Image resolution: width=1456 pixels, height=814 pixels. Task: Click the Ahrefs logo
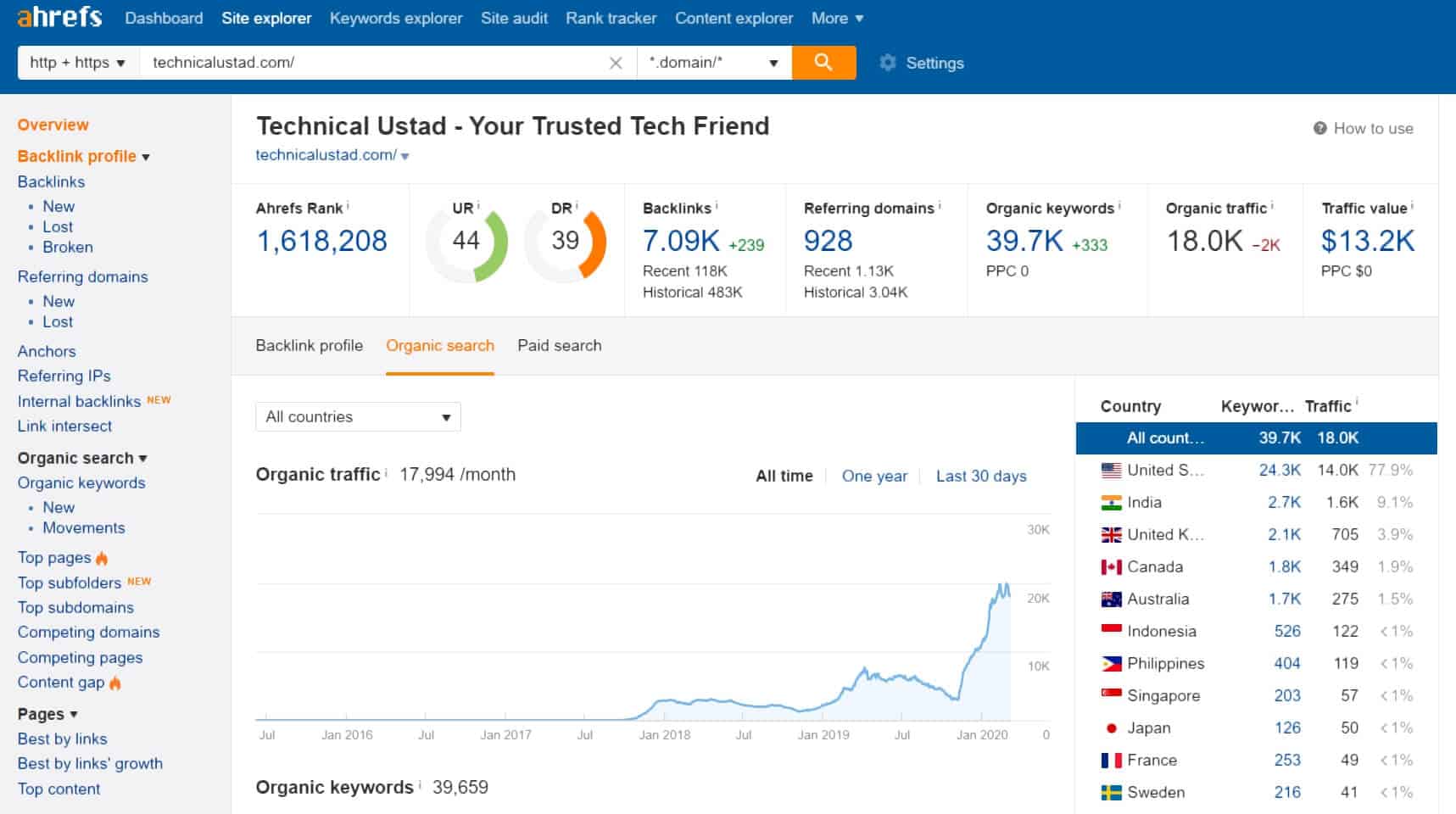(x=59, y=17)
